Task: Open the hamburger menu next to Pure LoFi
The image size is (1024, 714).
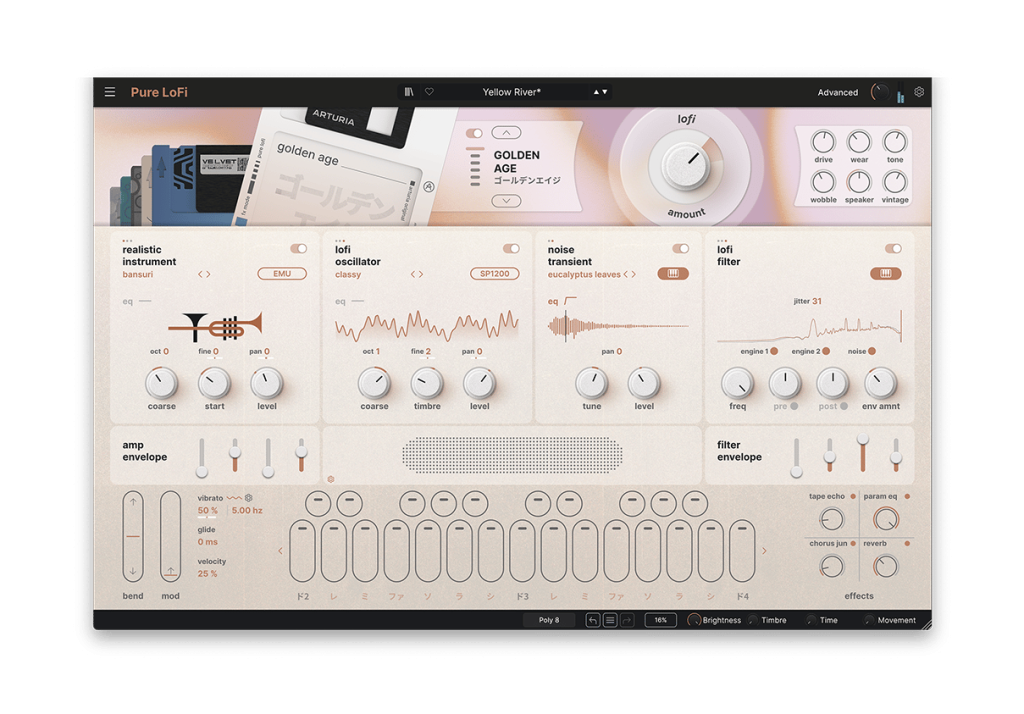Action: coord(109,91)
